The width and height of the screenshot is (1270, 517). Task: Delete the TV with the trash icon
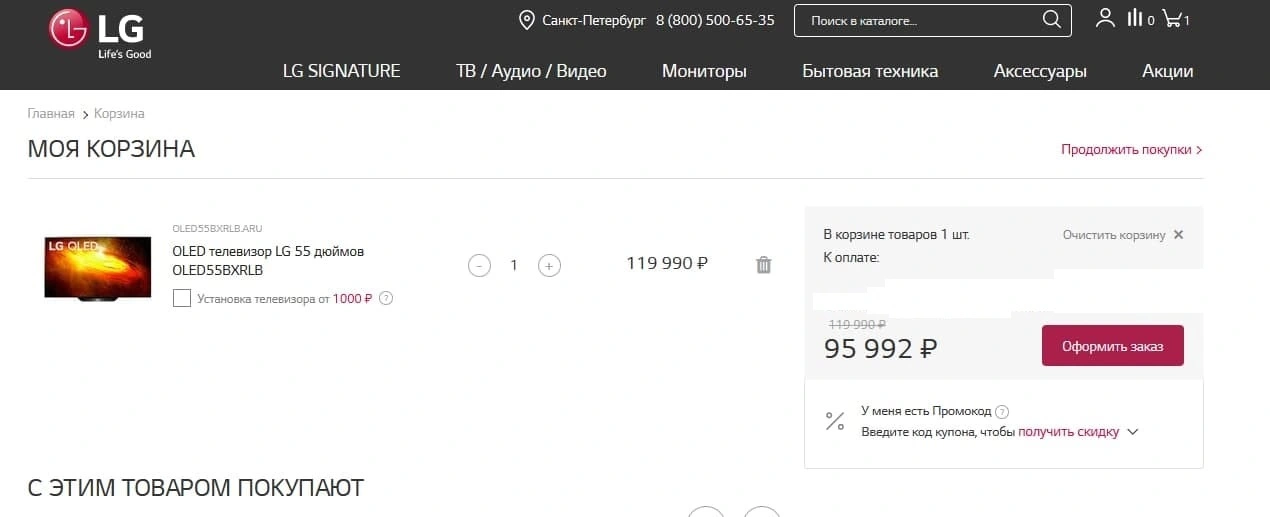coord(764,265)
